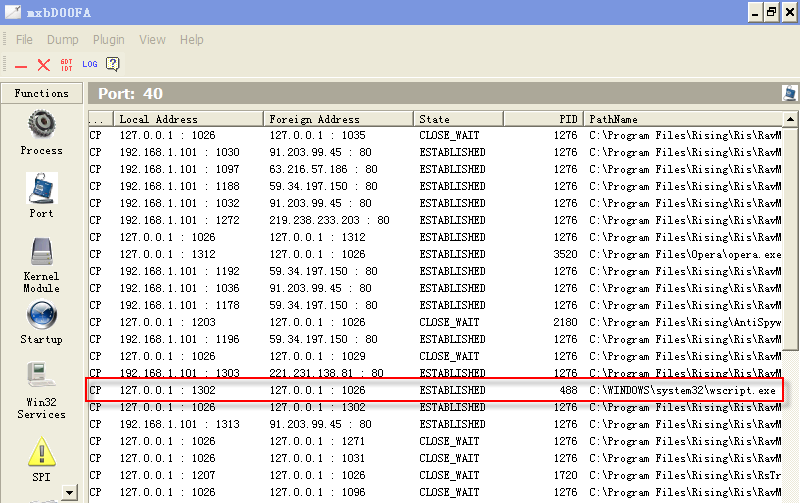800x503 pixels.
Task: Click the list scroll up arrow
Action: (790, 119)
